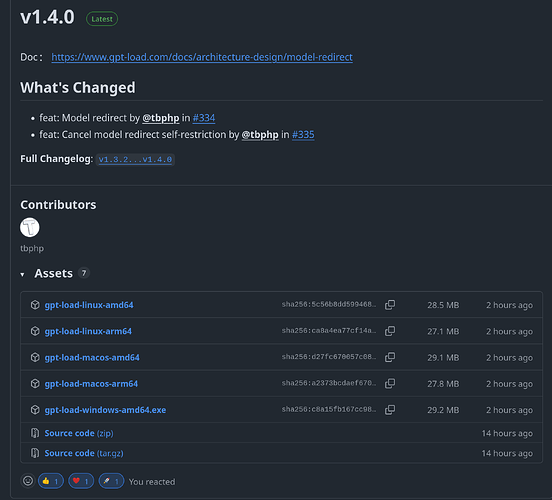Toggle the rocket reaction

[111, 481]
